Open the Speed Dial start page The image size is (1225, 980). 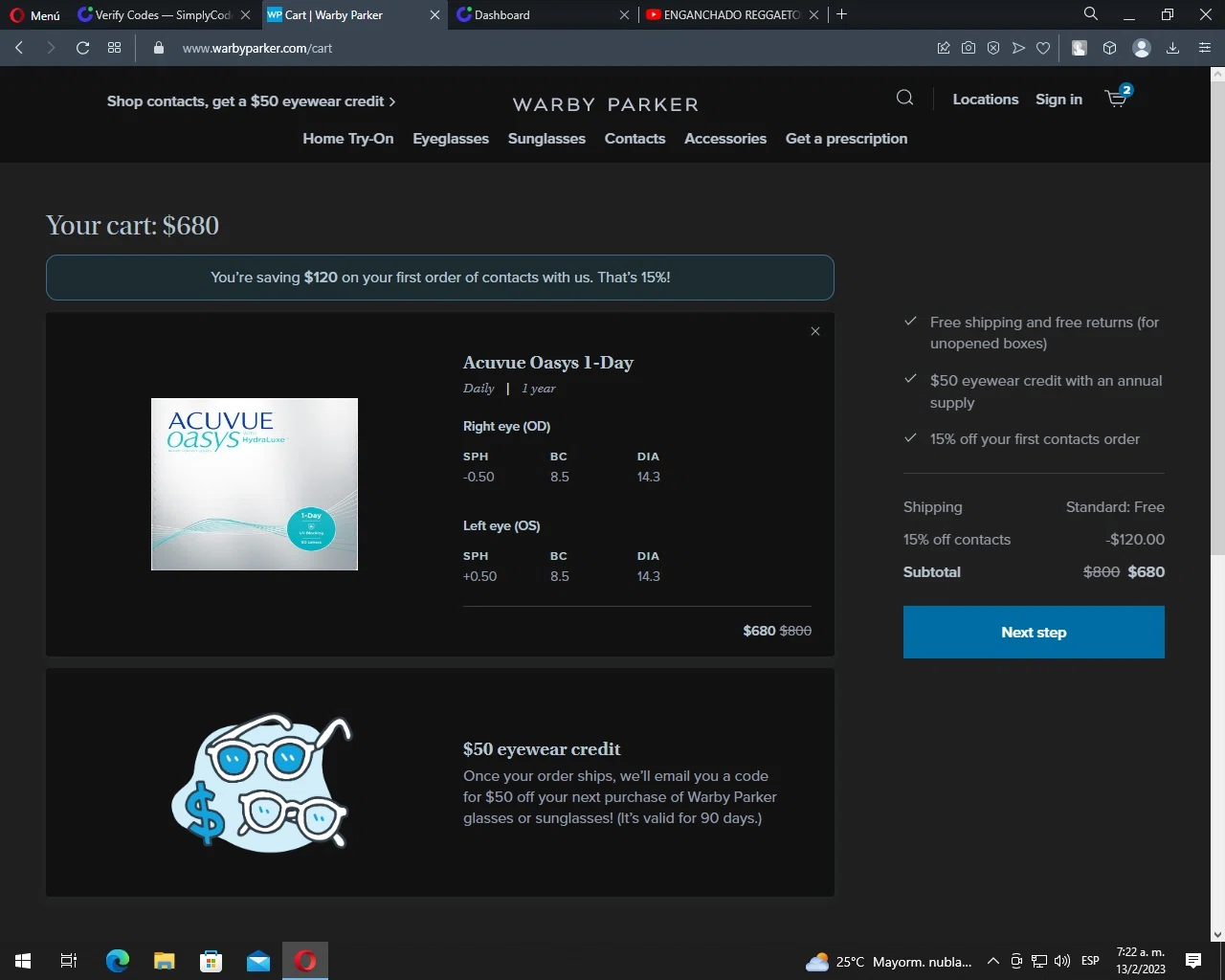click(115, 48)
